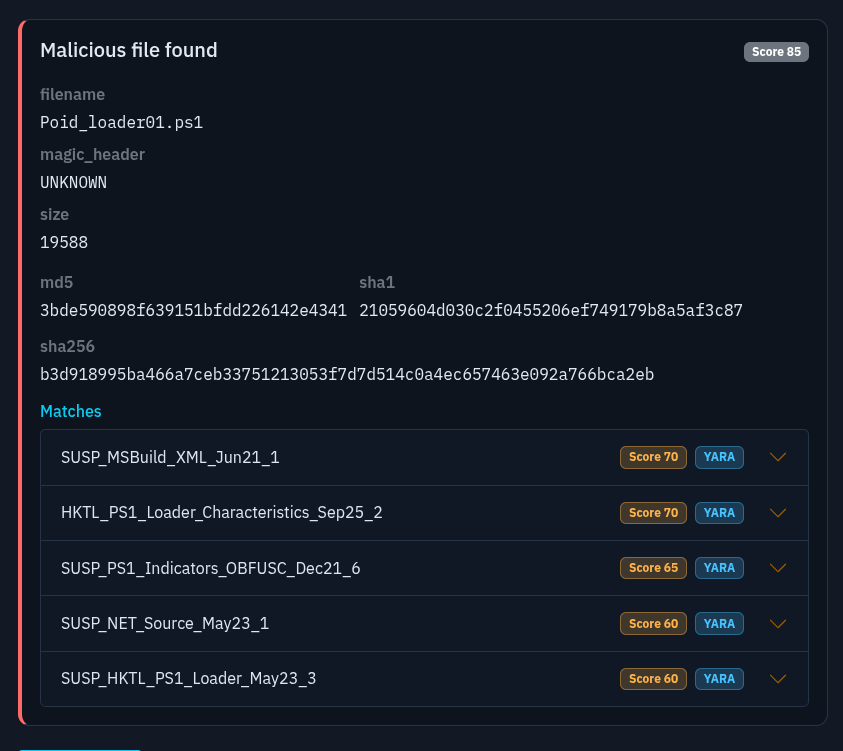Select the filename Poid_loader01.ps1
This screenshot has width=843, height=751.
pyautogui.click(x=121, y=122)
